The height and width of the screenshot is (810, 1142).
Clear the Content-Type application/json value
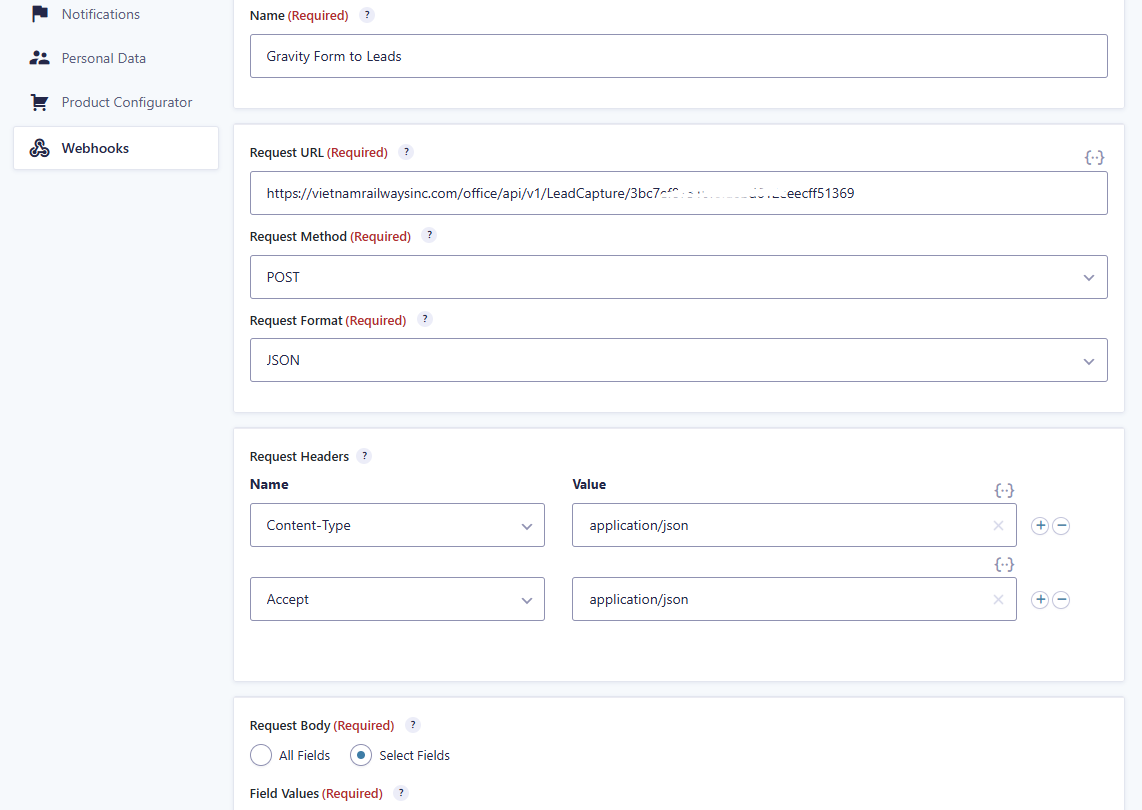(998, 526)
